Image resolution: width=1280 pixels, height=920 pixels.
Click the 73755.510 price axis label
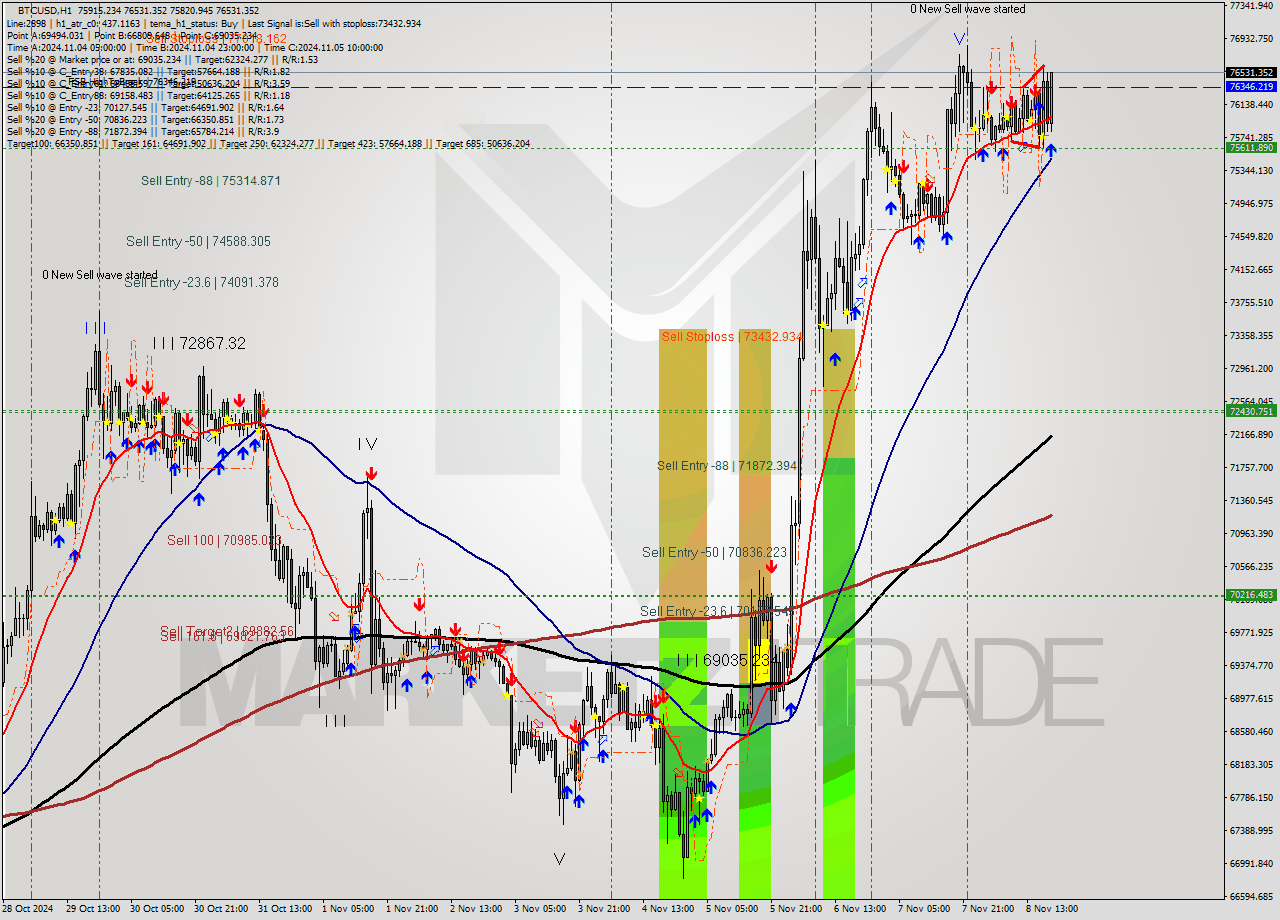click(x=1251, y=303)
